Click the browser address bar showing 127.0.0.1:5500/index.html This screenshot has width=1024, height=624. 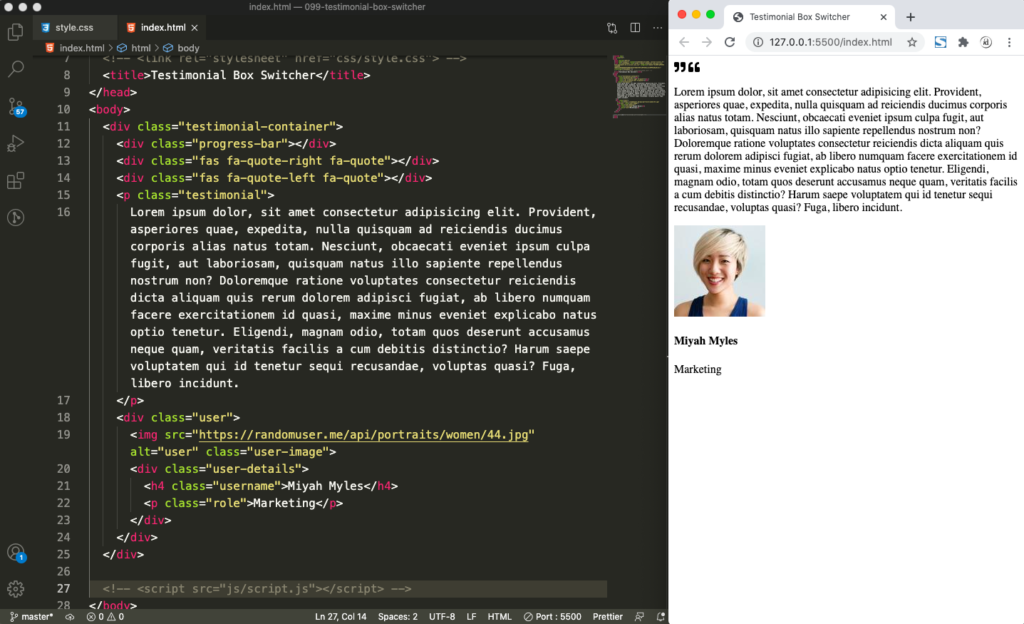point(830,42)
